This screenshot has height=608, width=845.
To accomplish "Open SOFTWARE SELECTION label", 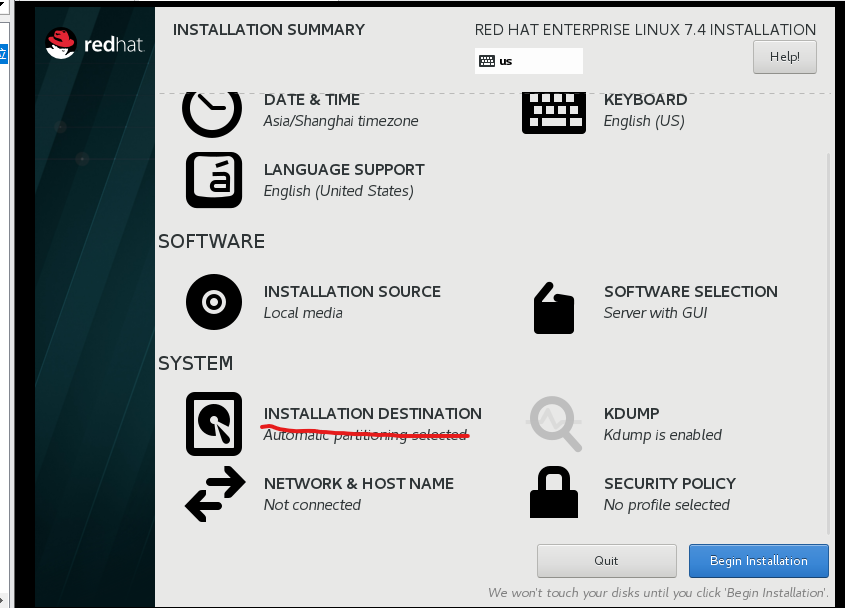I will [x=690, y=292].
